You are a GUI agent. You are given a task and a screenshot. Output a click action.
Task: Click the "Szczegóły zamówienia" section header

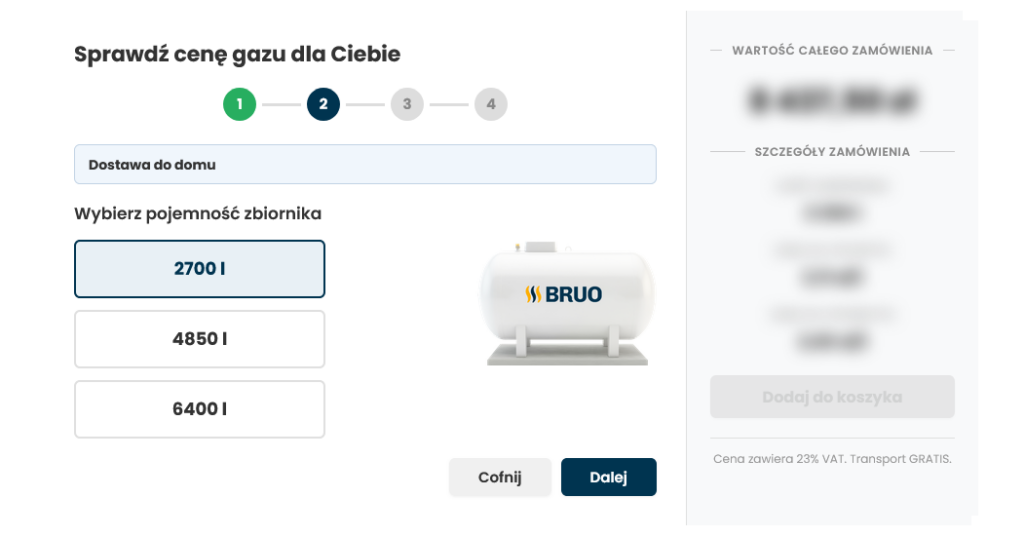pyautogui.click(x=832, y=152)
